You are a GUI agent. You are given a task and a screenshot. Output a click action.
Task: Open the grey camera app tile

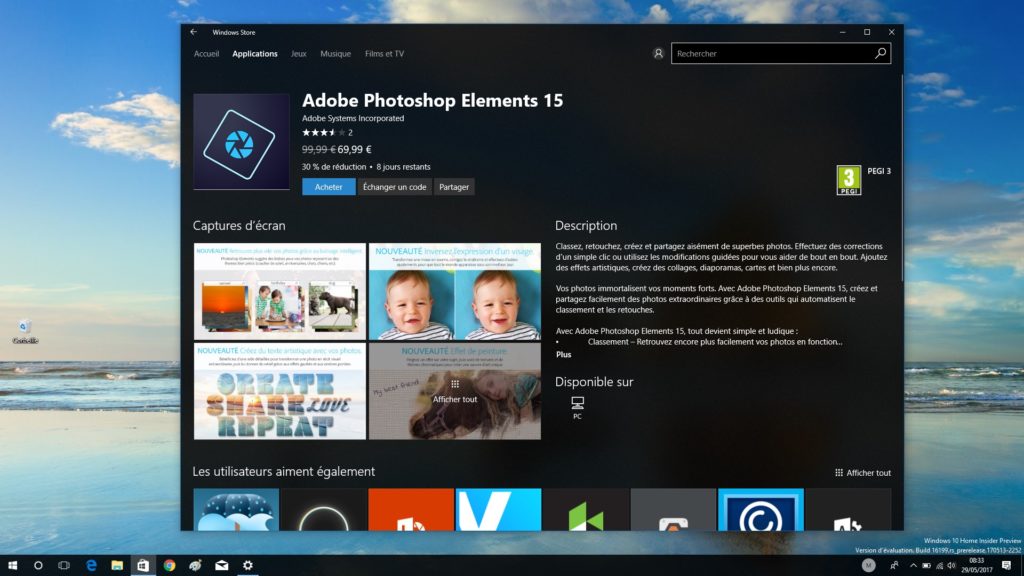(673, 509)
